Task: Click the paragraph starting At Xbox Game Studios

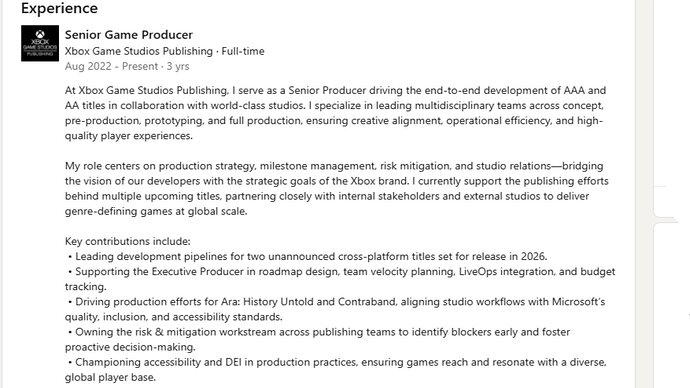Action: pyautogui.click(x=335, y=113)
